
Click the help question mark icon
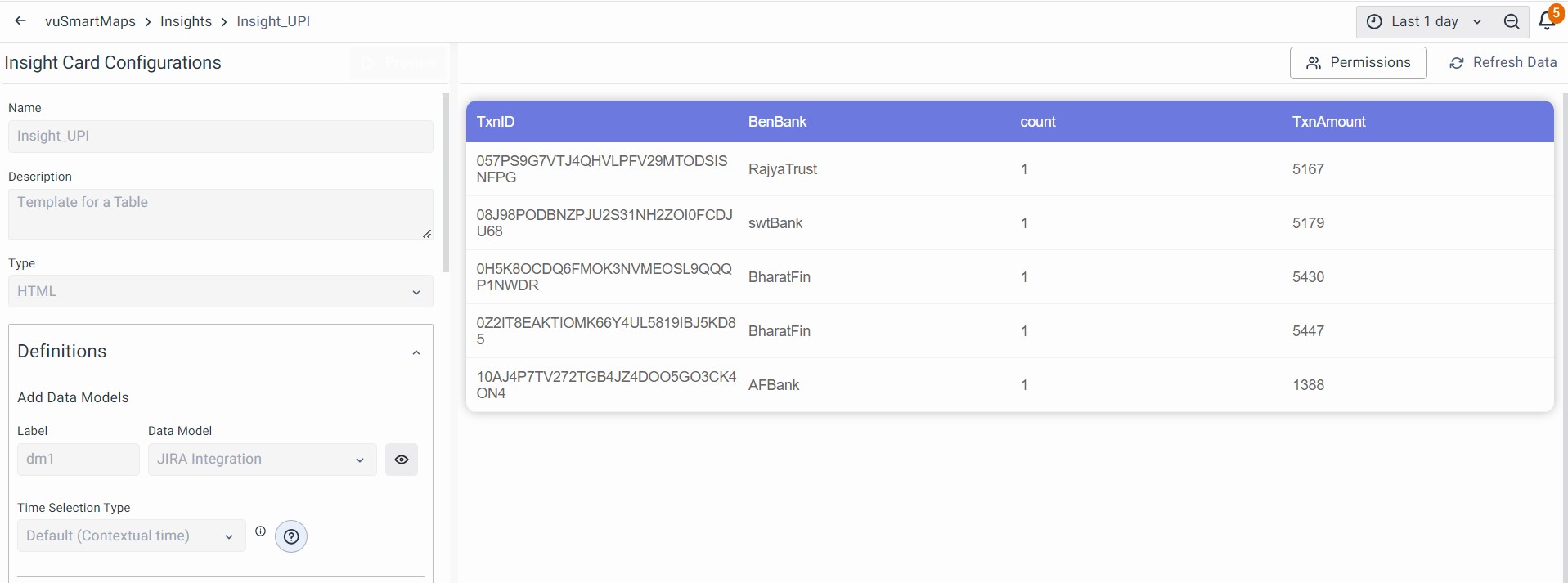[291, 536]
